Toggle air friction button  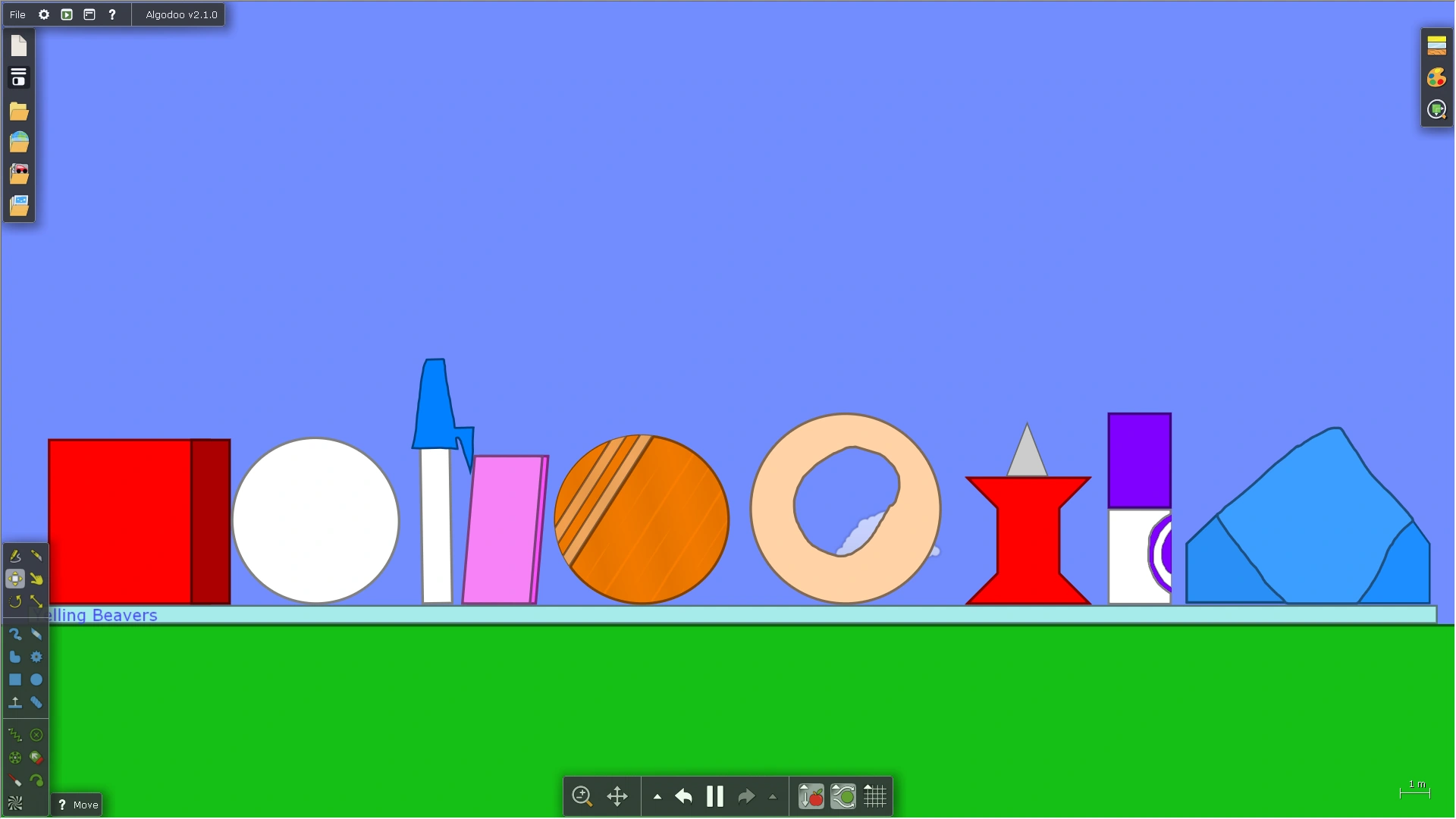pyautogui.click(x=843, y=796)
